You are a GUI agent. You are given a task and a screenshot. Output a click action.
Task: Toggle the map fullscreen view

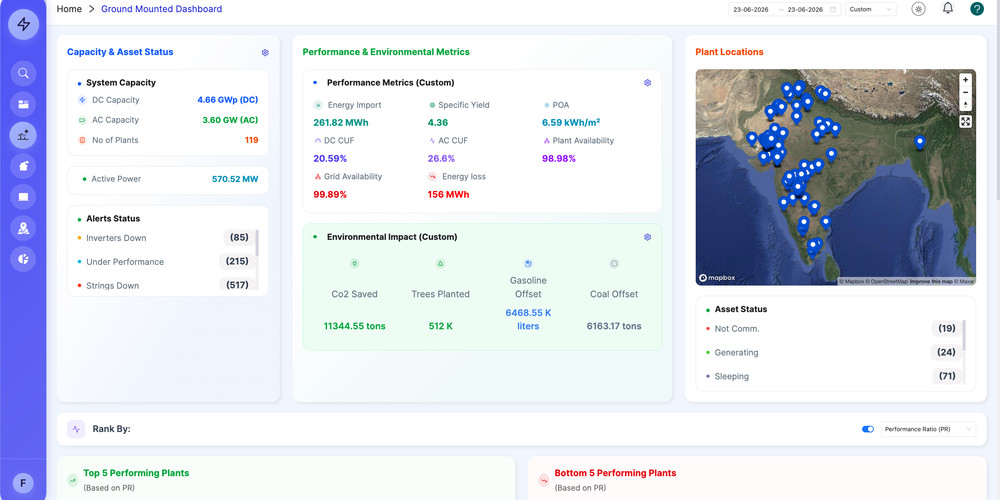[966, 121]
